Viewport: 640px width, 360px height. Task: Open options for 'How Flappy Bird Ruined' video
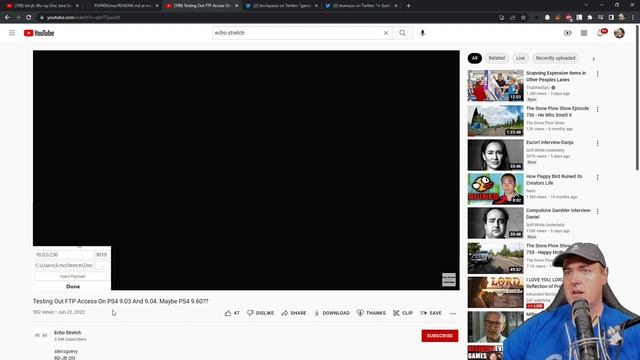click(x=598, y=178)
